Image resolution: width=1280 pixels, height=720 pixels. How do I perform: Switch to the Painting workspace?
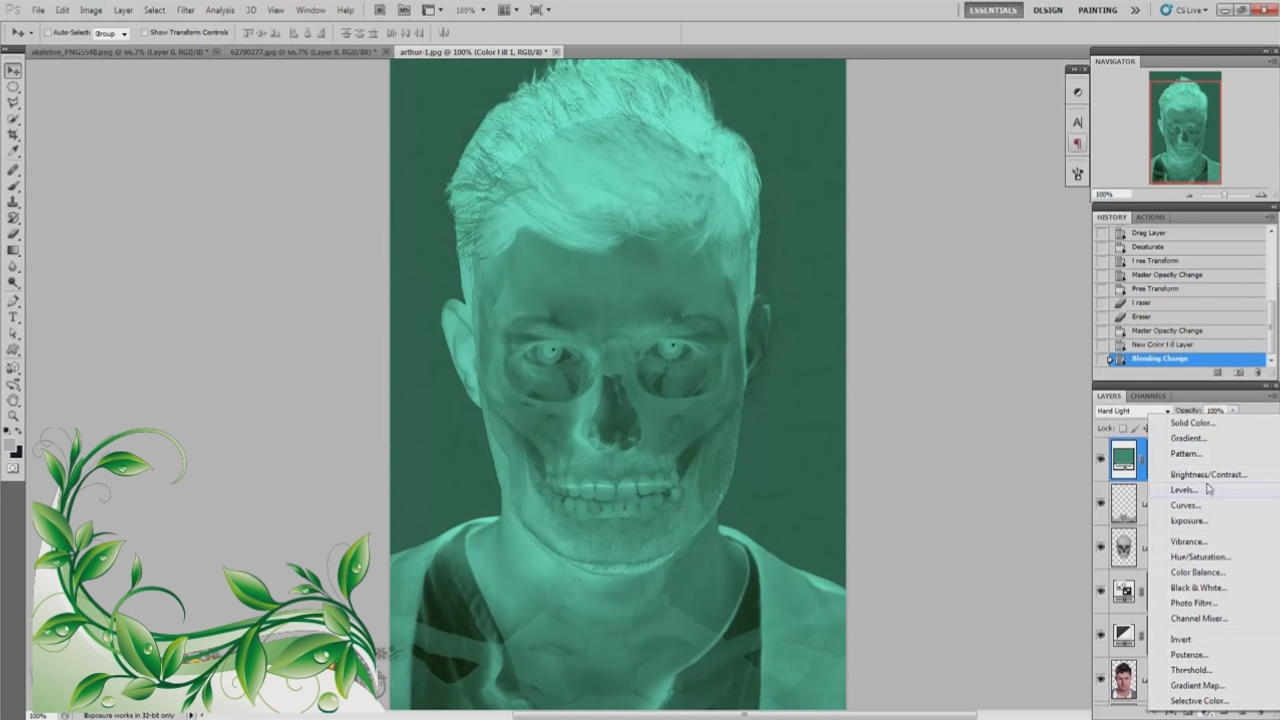[1097, 10]
